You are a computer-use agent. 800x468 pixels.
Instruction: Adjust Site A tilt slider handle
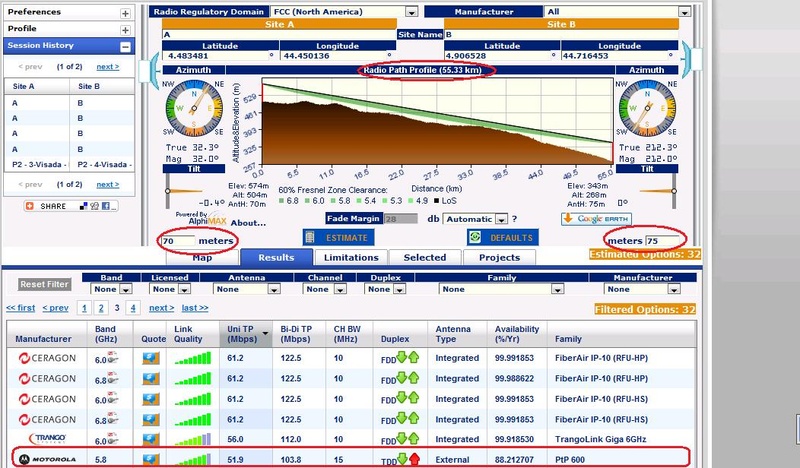pos(167,191)
